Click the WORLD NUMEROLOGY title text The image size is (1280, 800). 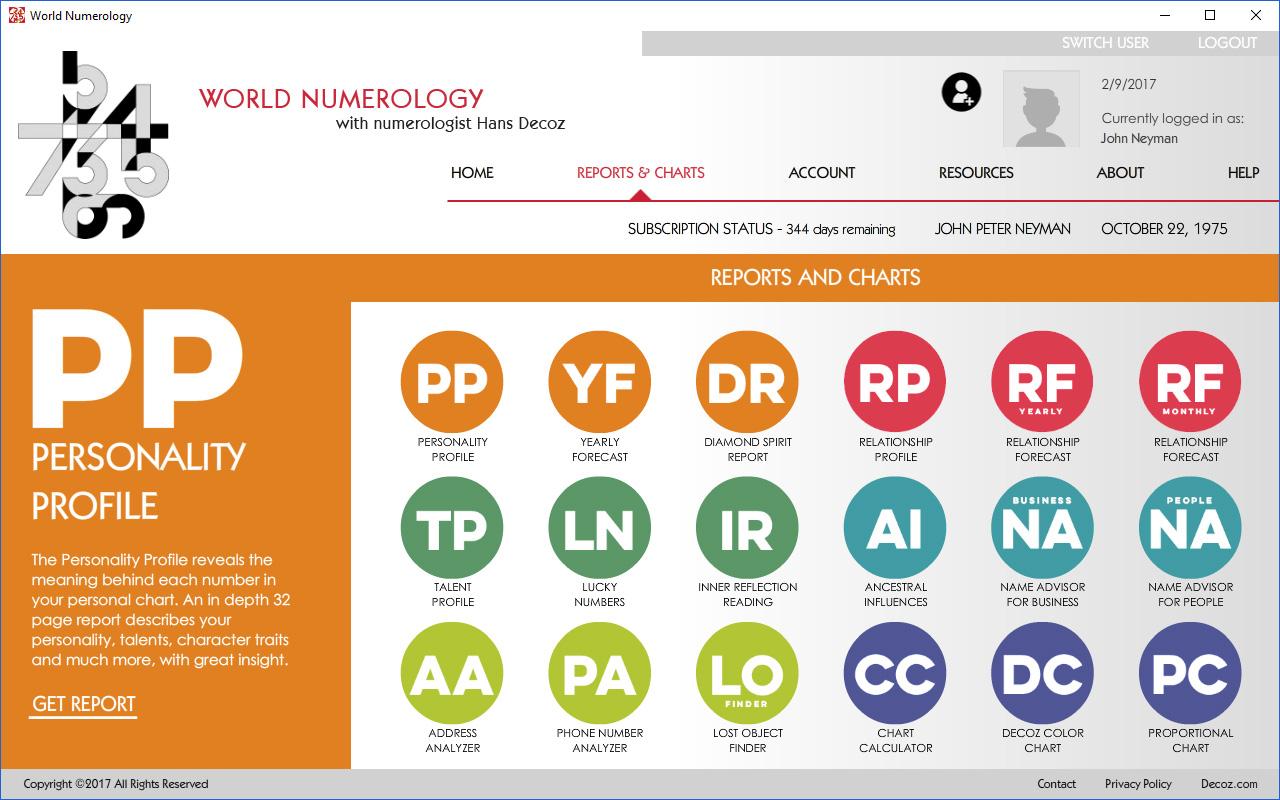pyautogui.click(x=341, y=99)
